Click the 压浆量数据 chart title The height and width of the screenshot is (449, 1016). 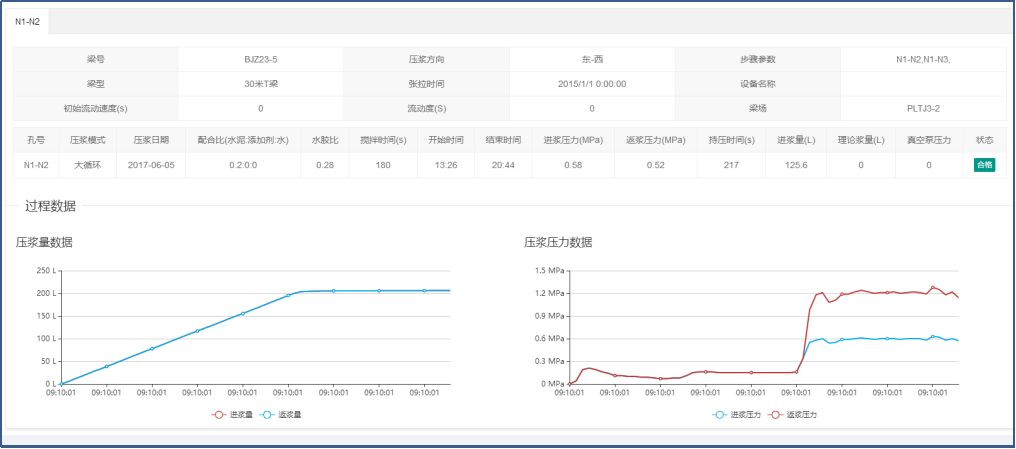(x=44, y=242)
